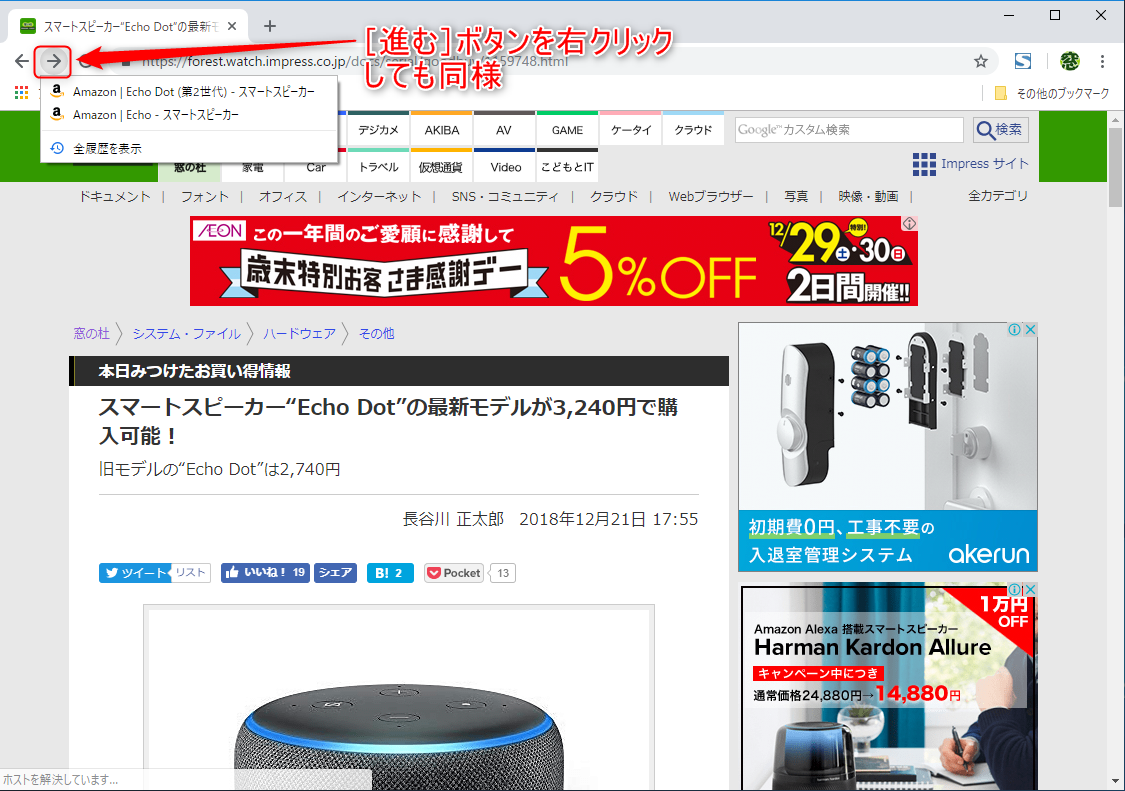Click the back navigation arrow
The height and width of the screenshot is (791, 1125).
click(x=21, y=61)
